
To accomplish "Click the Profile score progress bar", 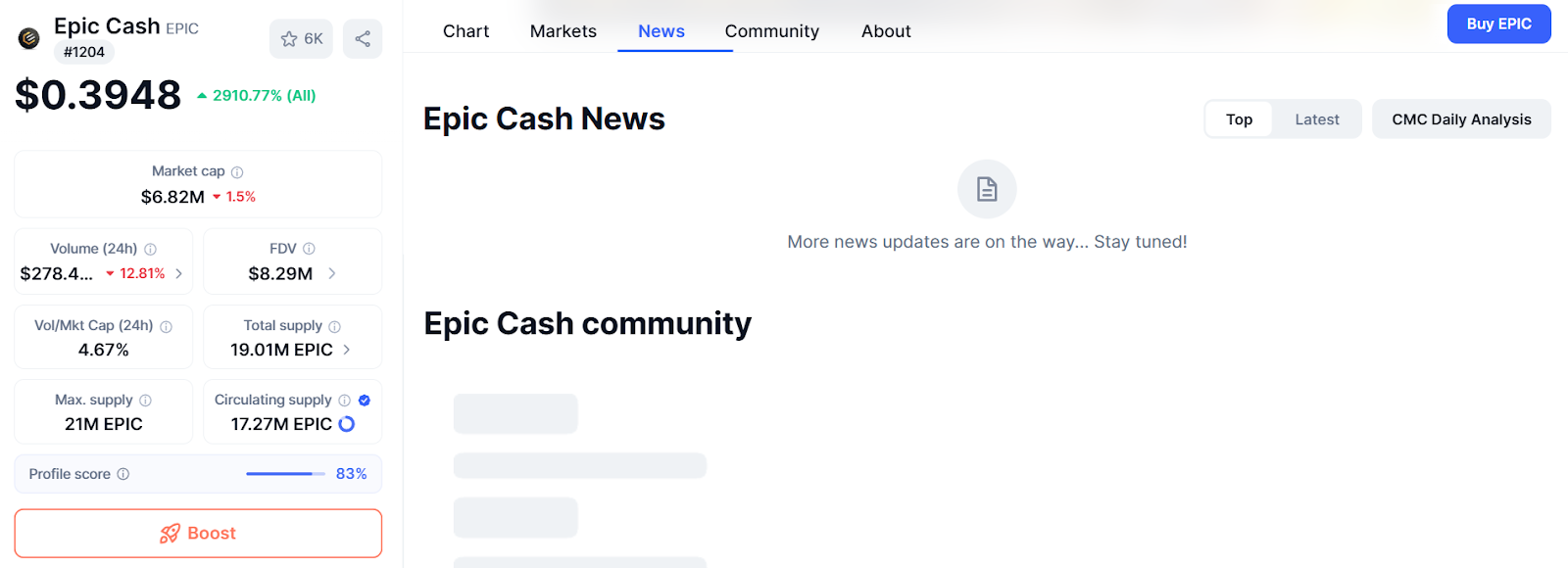I will [285, 474].
